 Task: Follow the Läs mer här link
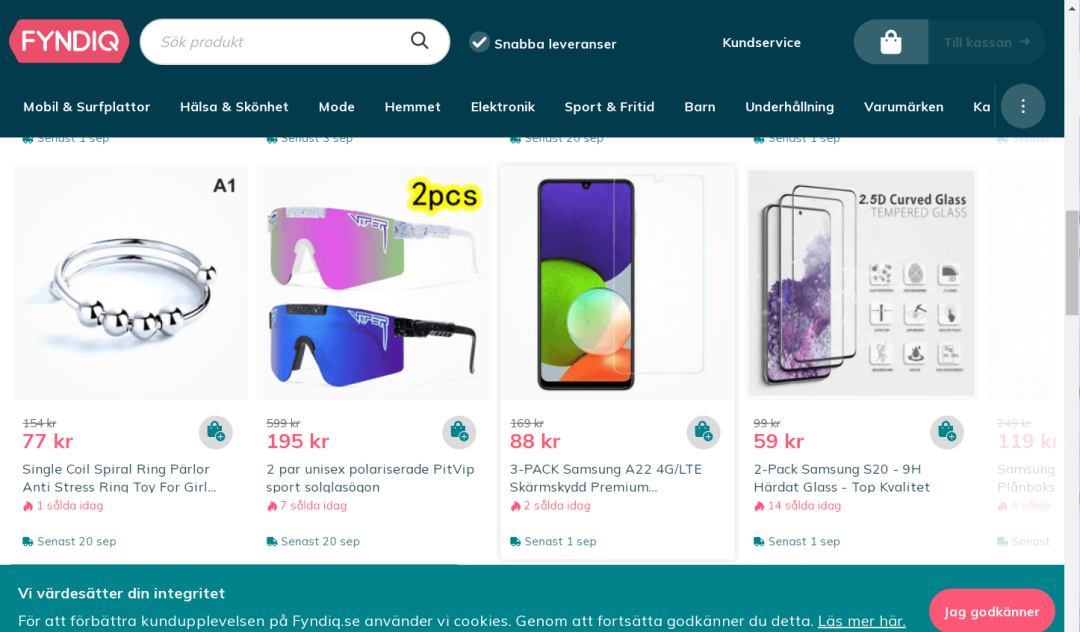pyautogui.click(x=861, y=621)
